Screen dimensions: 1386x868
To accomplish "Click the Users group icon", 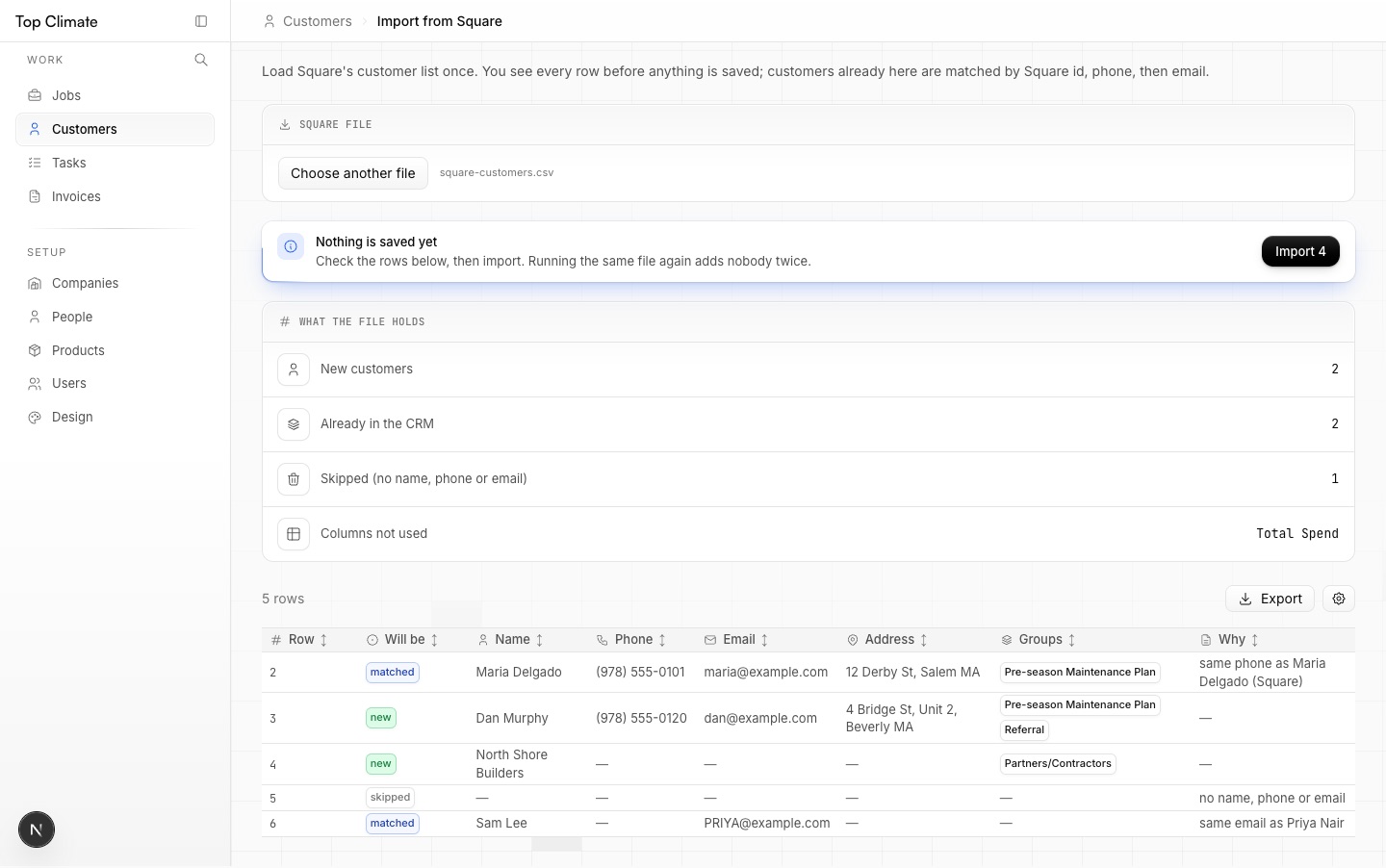I will 35,383.
